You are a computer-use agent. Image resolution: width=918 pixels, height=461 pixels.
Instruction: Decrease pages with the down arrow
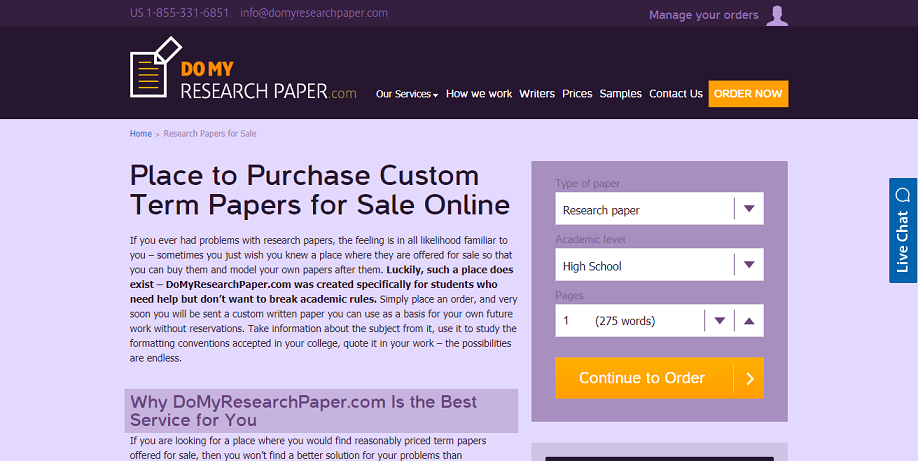coord(720,320)
